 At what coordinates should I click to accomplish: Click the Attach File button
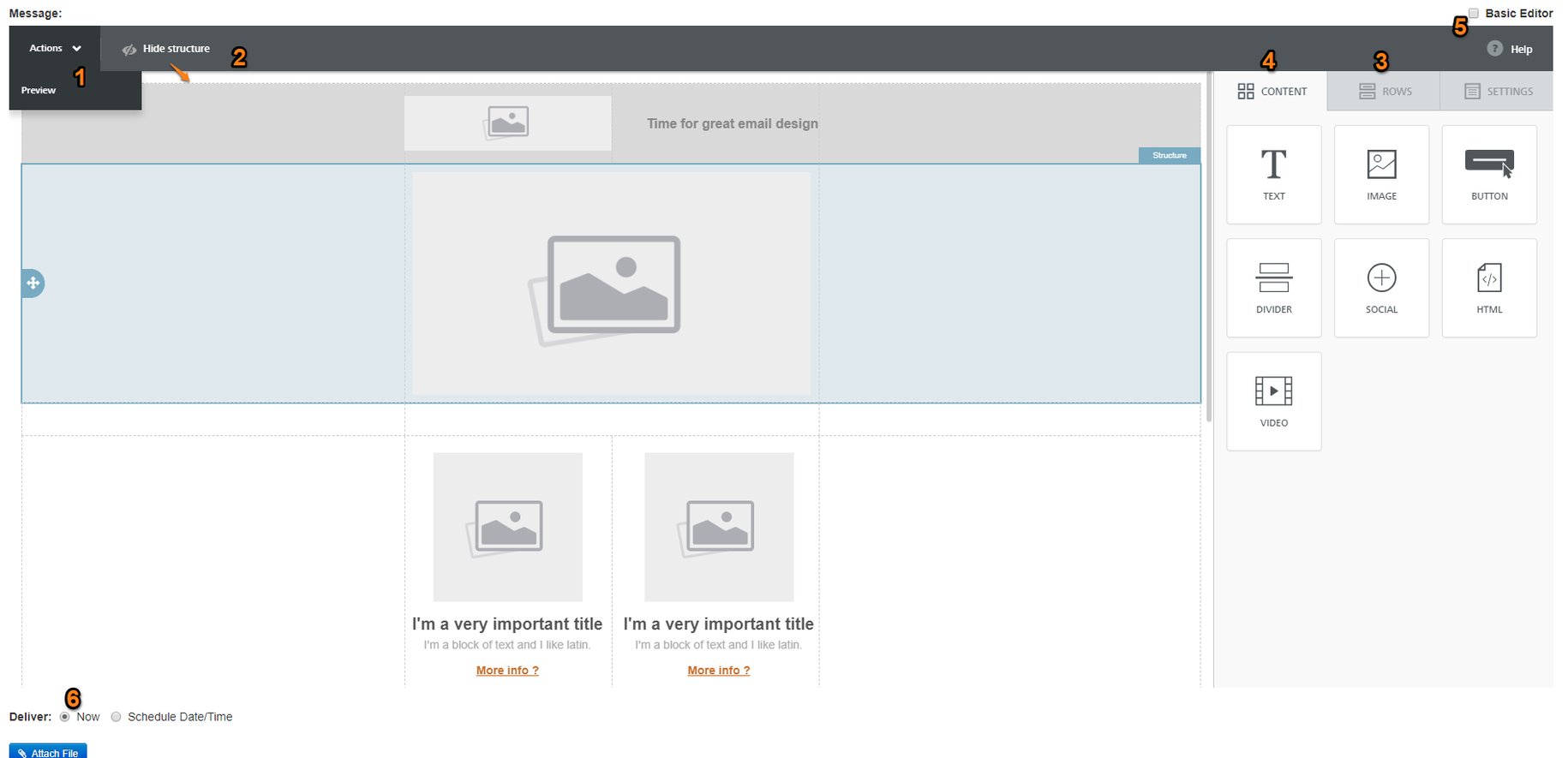(48, 752)
